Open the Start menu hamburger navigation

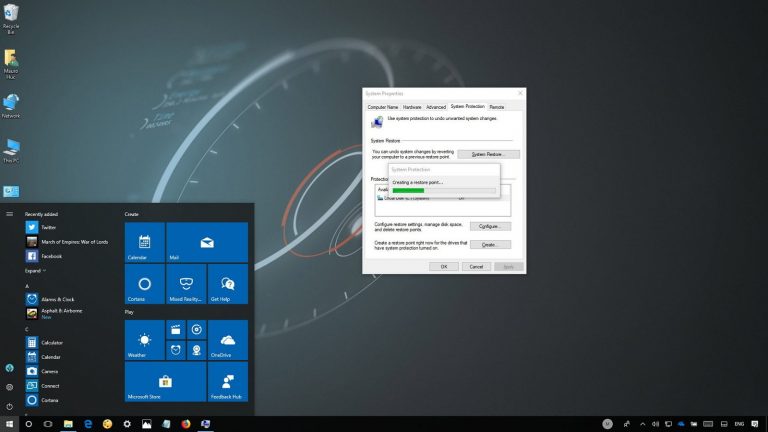[x=9, y=214]
